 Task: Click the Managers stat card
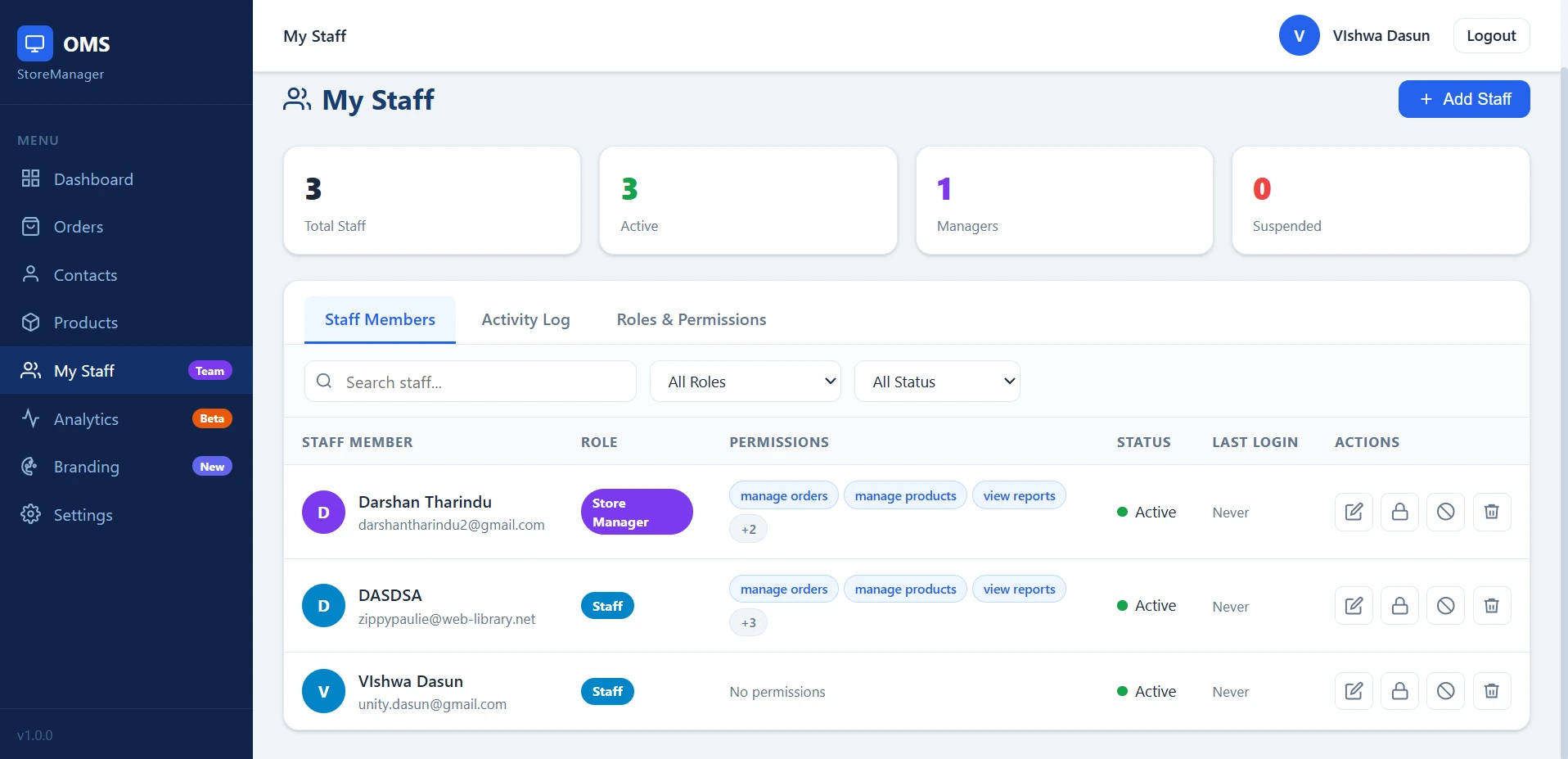pyautogui.click(x=1064, y=201)
